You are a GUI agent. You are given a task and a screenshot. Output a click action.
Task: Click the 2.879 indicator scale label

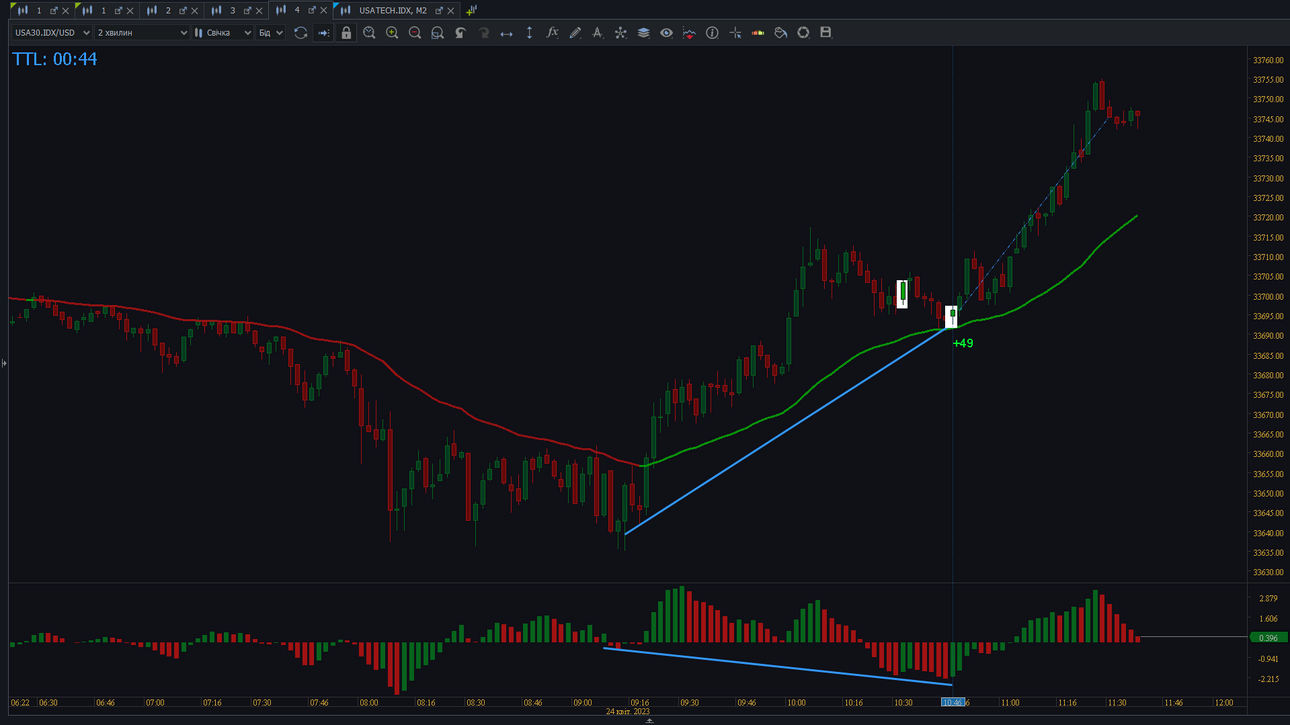1268,599
